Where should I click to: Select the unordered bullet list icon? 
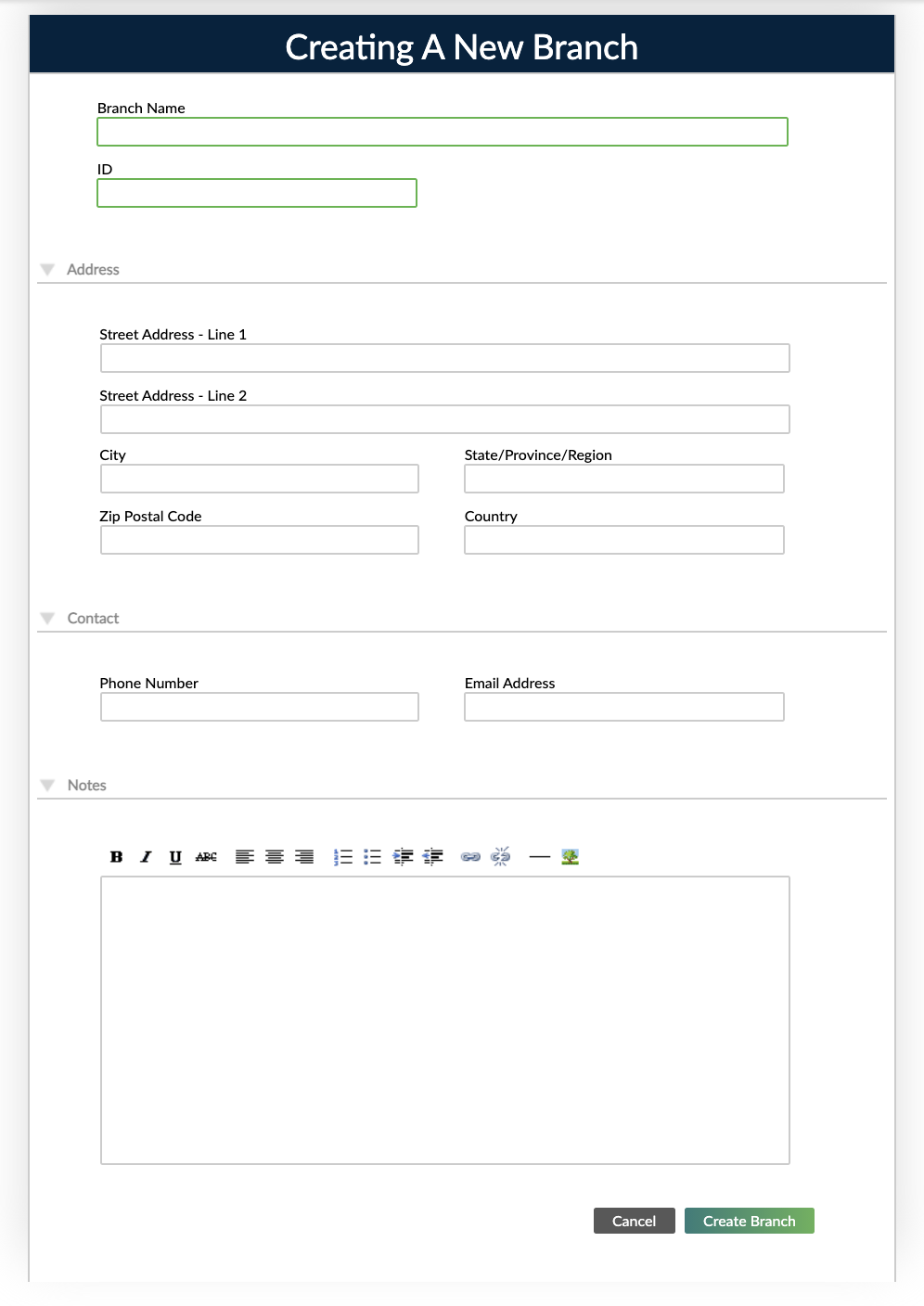(x=373, y=856)
